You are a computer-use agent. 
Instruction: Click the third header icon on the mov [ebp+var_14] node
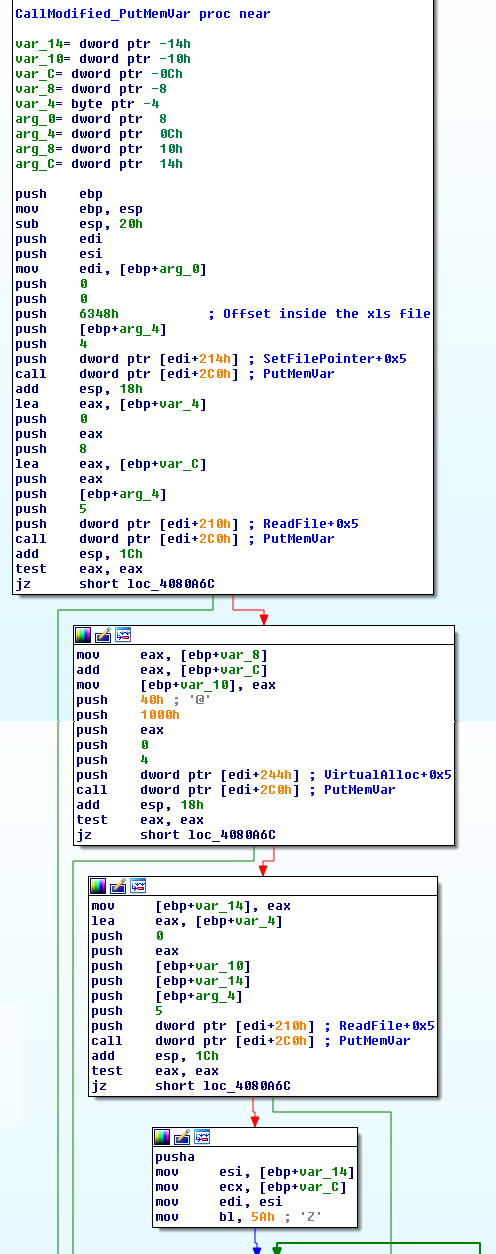click(x=138, y=886)
